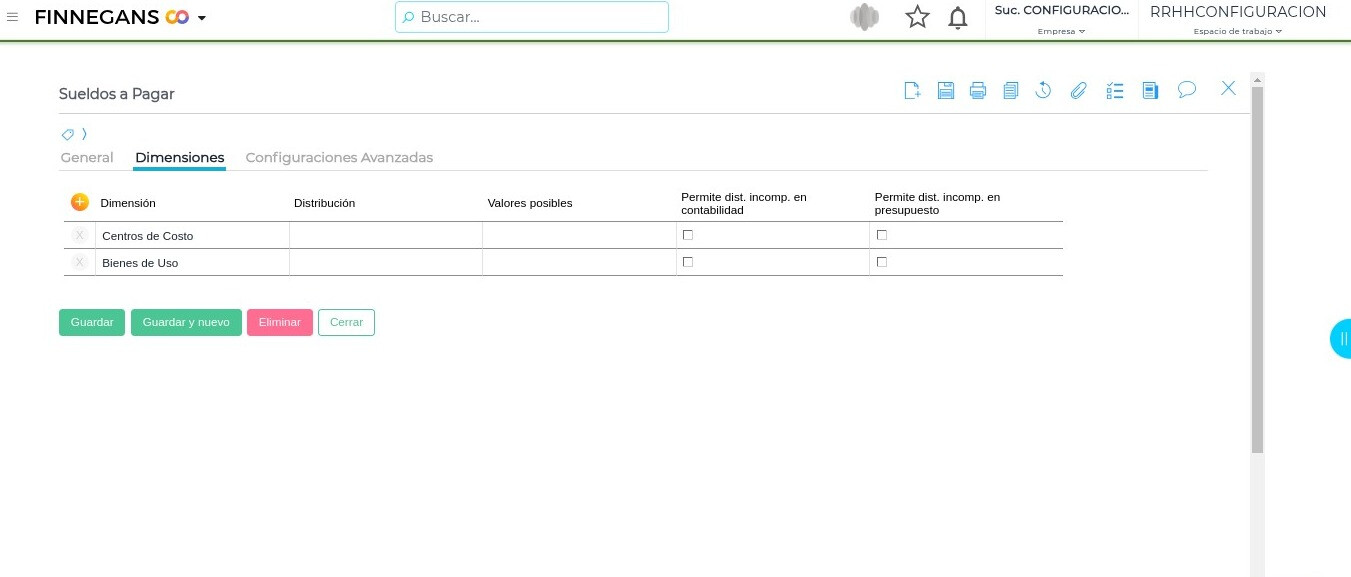This screenshot has width=1351, height=577.
Task: Click the Sueldos a Pagar title
Action: 117,94
